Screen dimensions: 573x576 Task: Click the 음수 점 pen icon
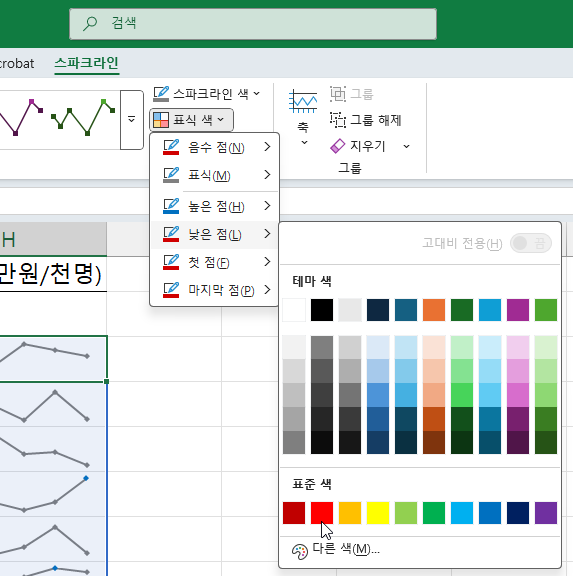(171, 147)
